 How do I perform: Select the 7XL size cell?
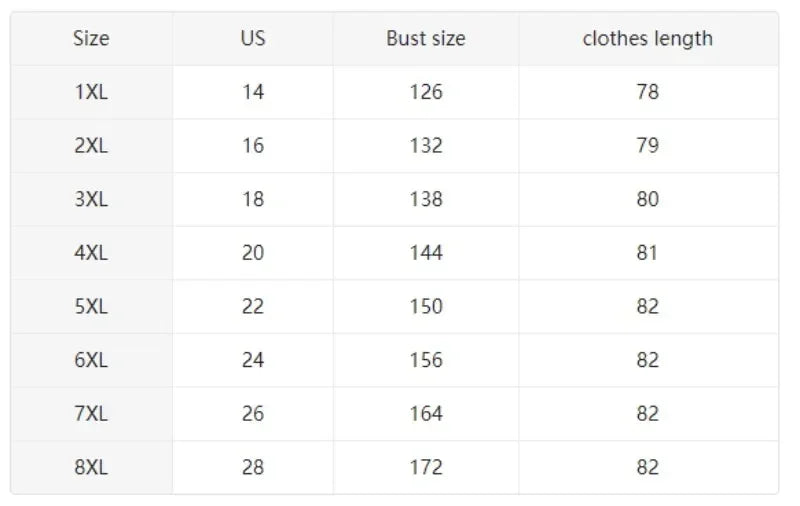point(91,413)
